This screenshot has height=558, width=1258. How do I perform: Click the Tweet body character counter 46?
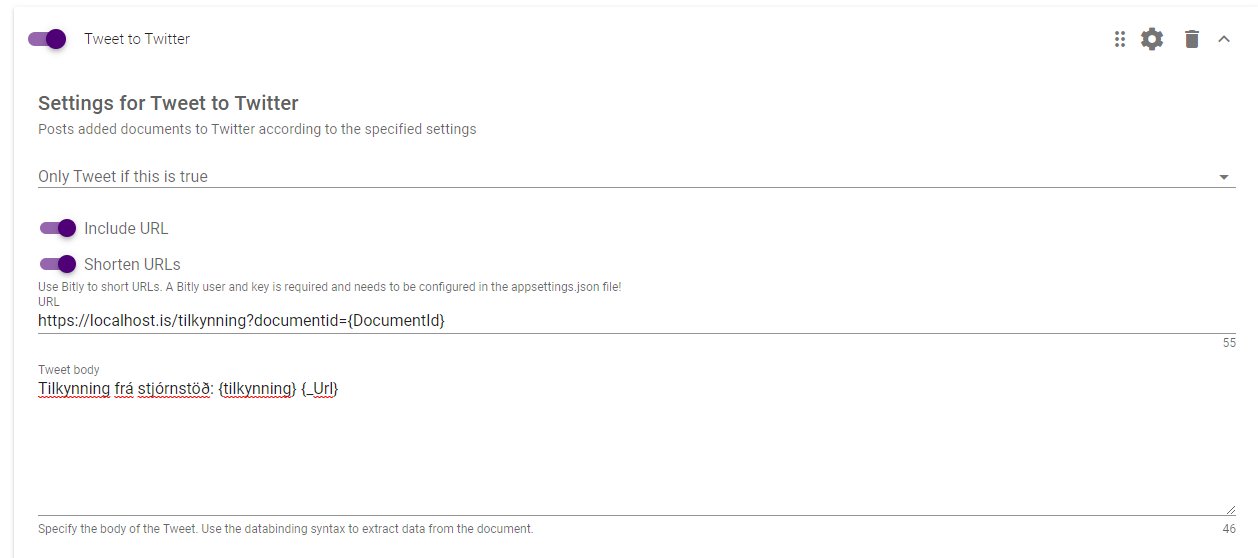tap(1229, 529)
